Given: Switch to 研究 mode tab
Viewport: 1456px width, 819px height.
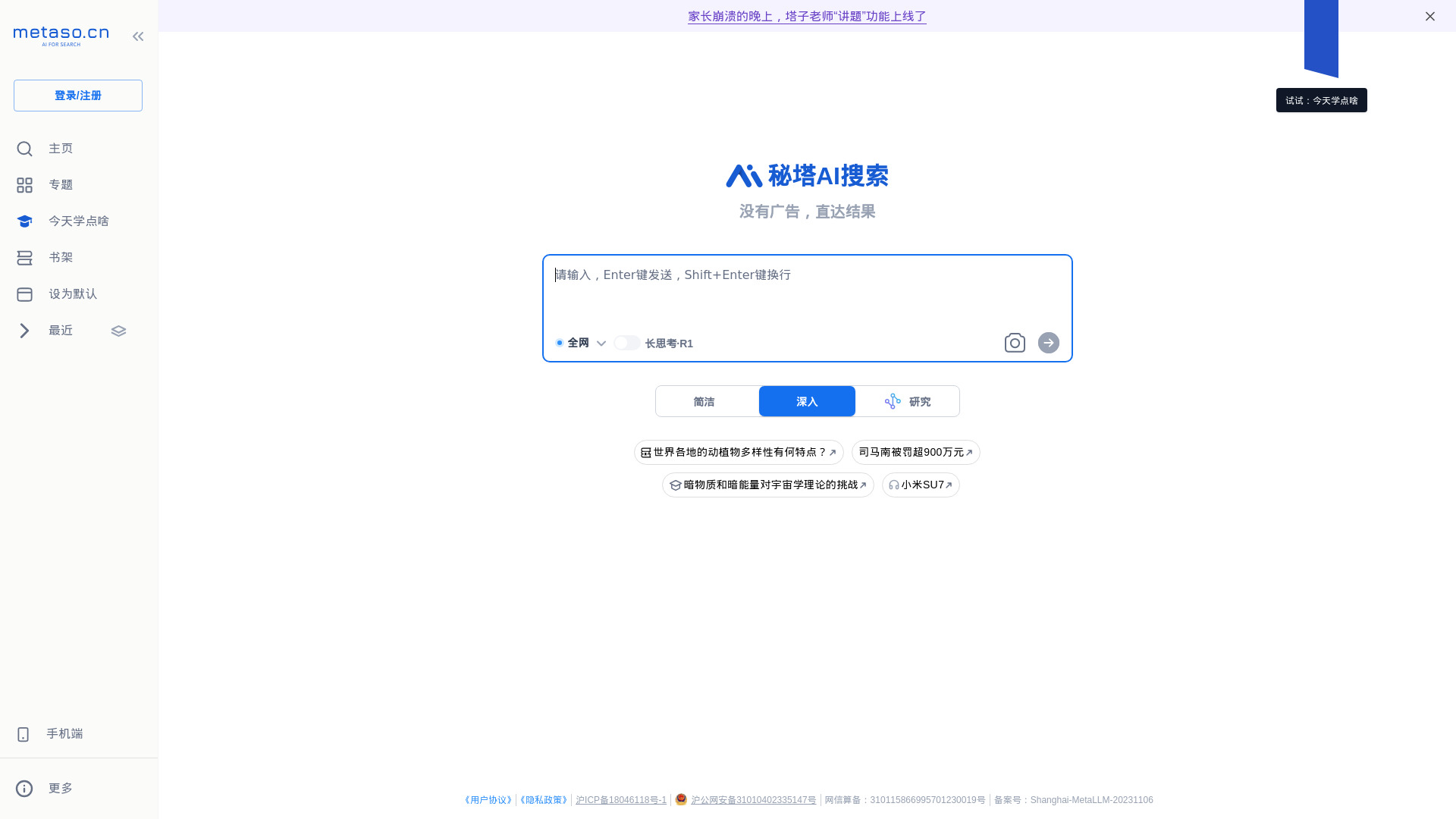Looking at the screenshot, I should coord(908,401).
